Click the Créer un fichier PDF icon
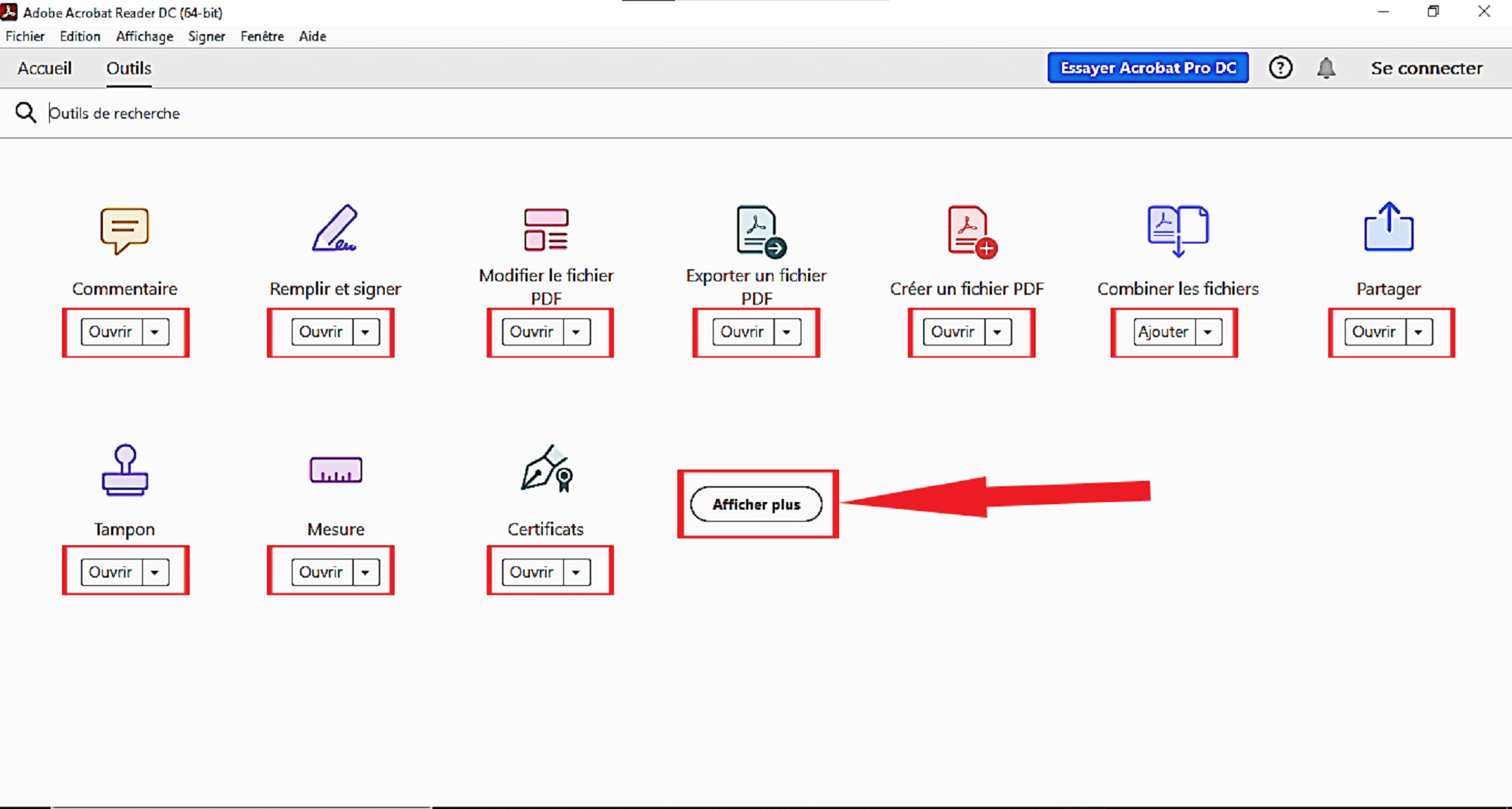The width and height of the screenshot is (1512, 809). [972, 231]
